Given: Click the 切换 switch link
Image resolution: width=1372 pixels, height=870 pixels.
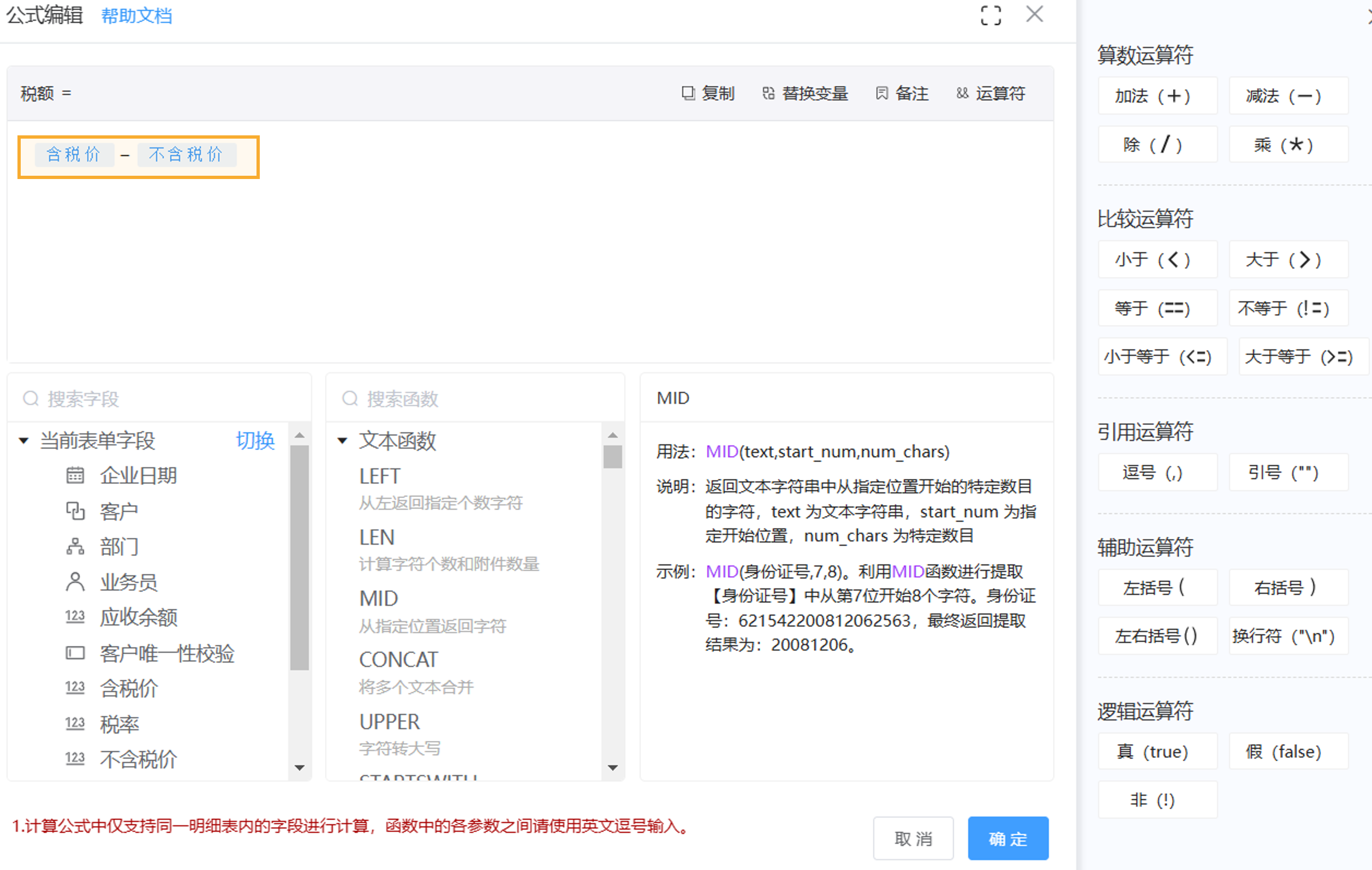Looking at the screenshot, I should (x=255, y=440).
